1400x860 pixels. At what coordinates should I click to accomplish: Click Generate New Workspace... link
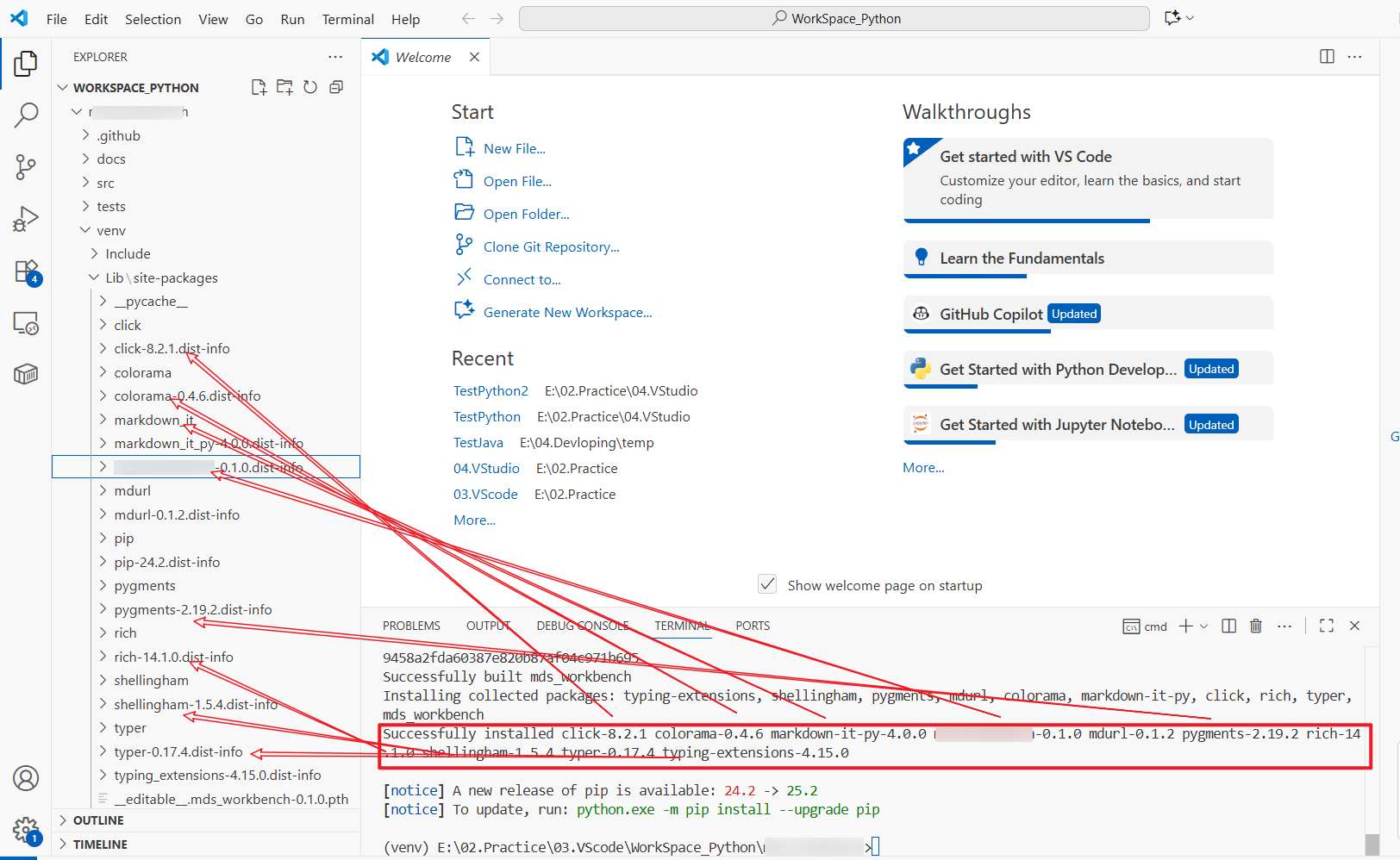(x=568, y=313)
